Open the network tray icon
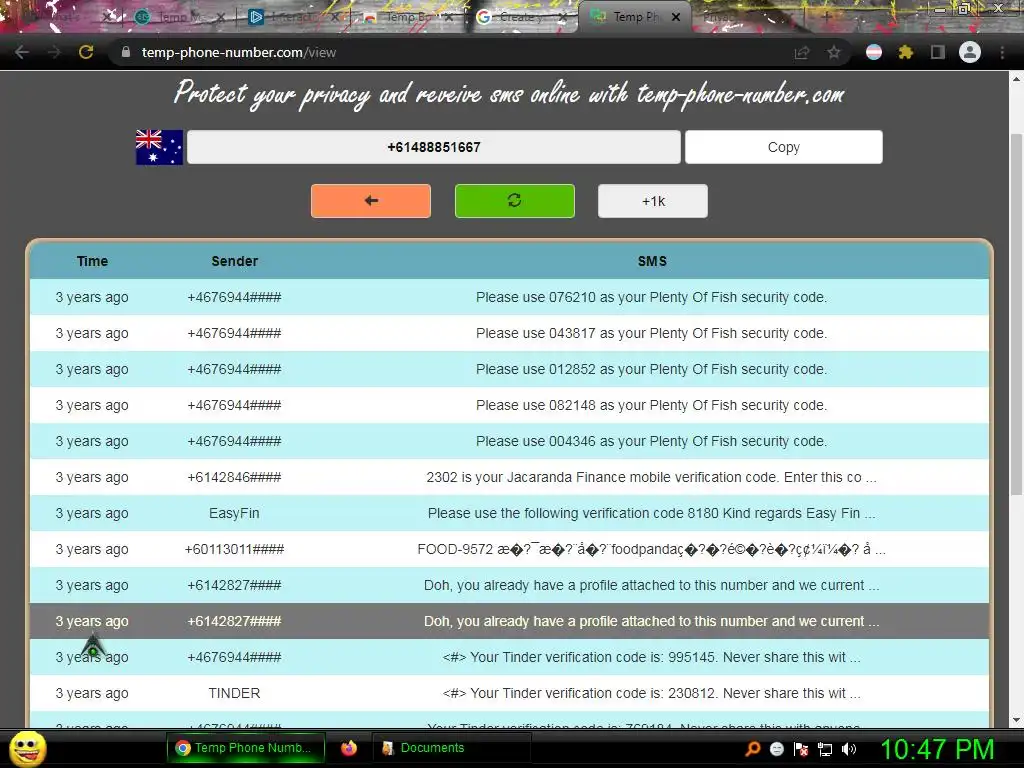The width and height of the screenshot is (1024, 768). point(825,749)
